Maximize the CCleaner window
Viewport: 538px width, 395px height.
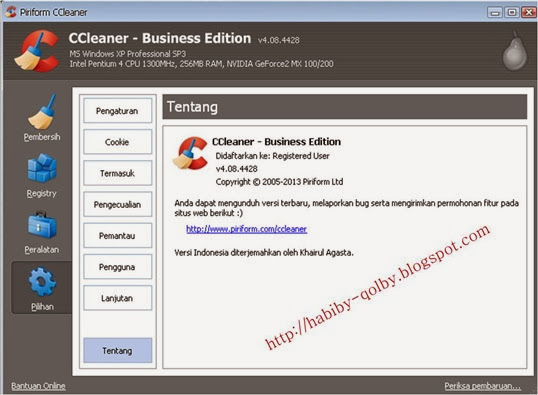[512, 13]
